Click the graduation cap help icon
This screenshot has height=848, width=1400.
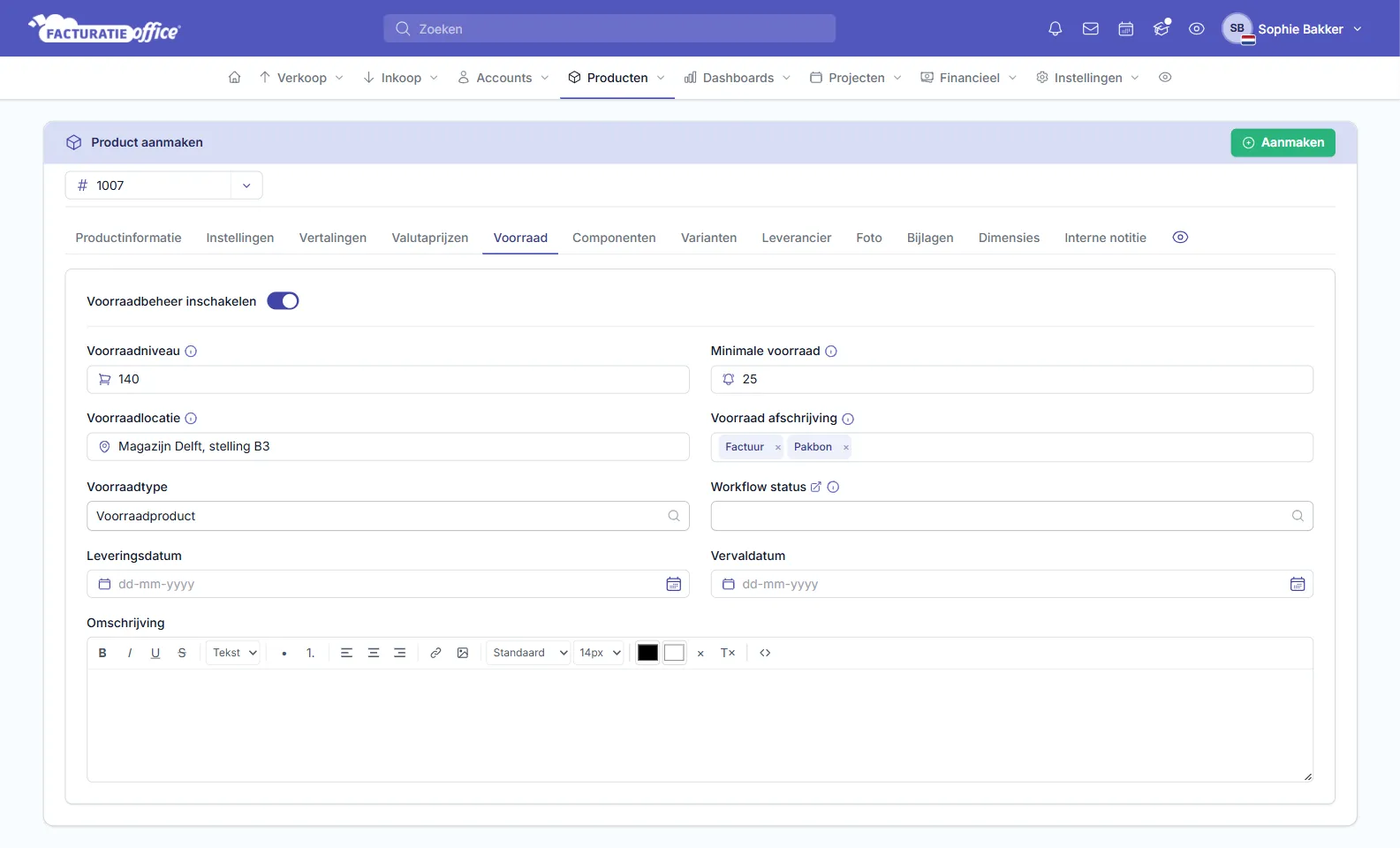point(1162,29)
